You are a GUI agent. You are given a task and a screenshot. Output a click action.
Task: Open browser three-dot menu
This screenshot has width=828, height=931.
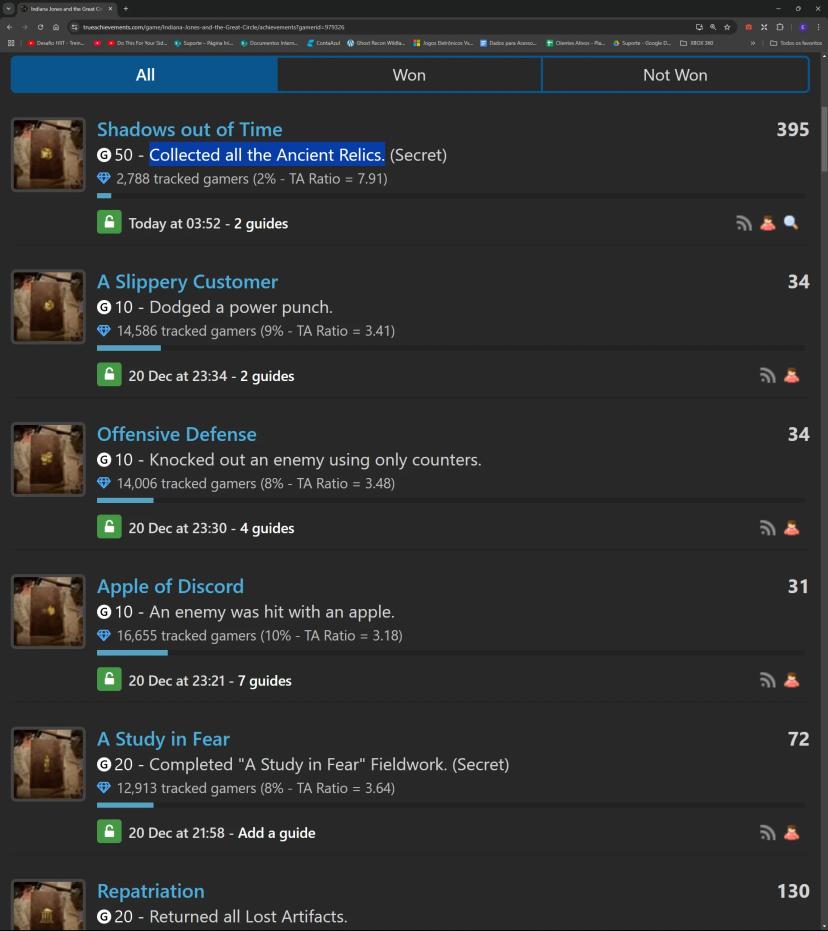pos(819,27)
